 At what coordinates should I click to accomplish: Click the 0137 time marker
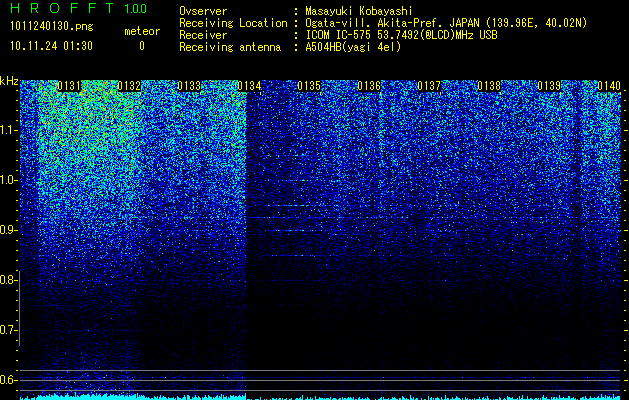429,86
